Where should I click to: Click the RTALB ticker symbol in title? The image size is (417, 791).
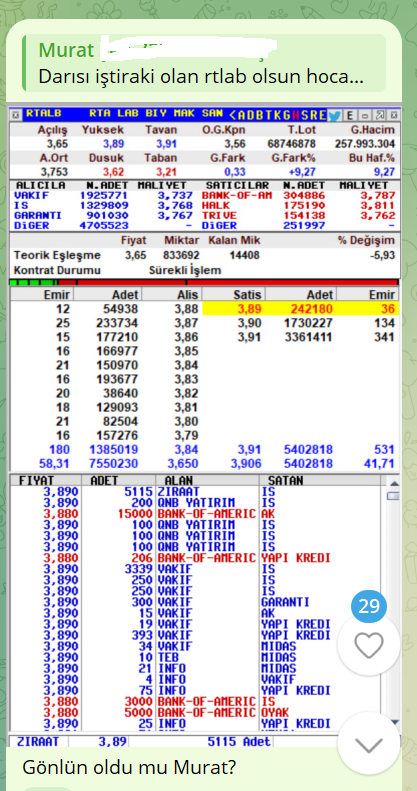pos(43,113)
